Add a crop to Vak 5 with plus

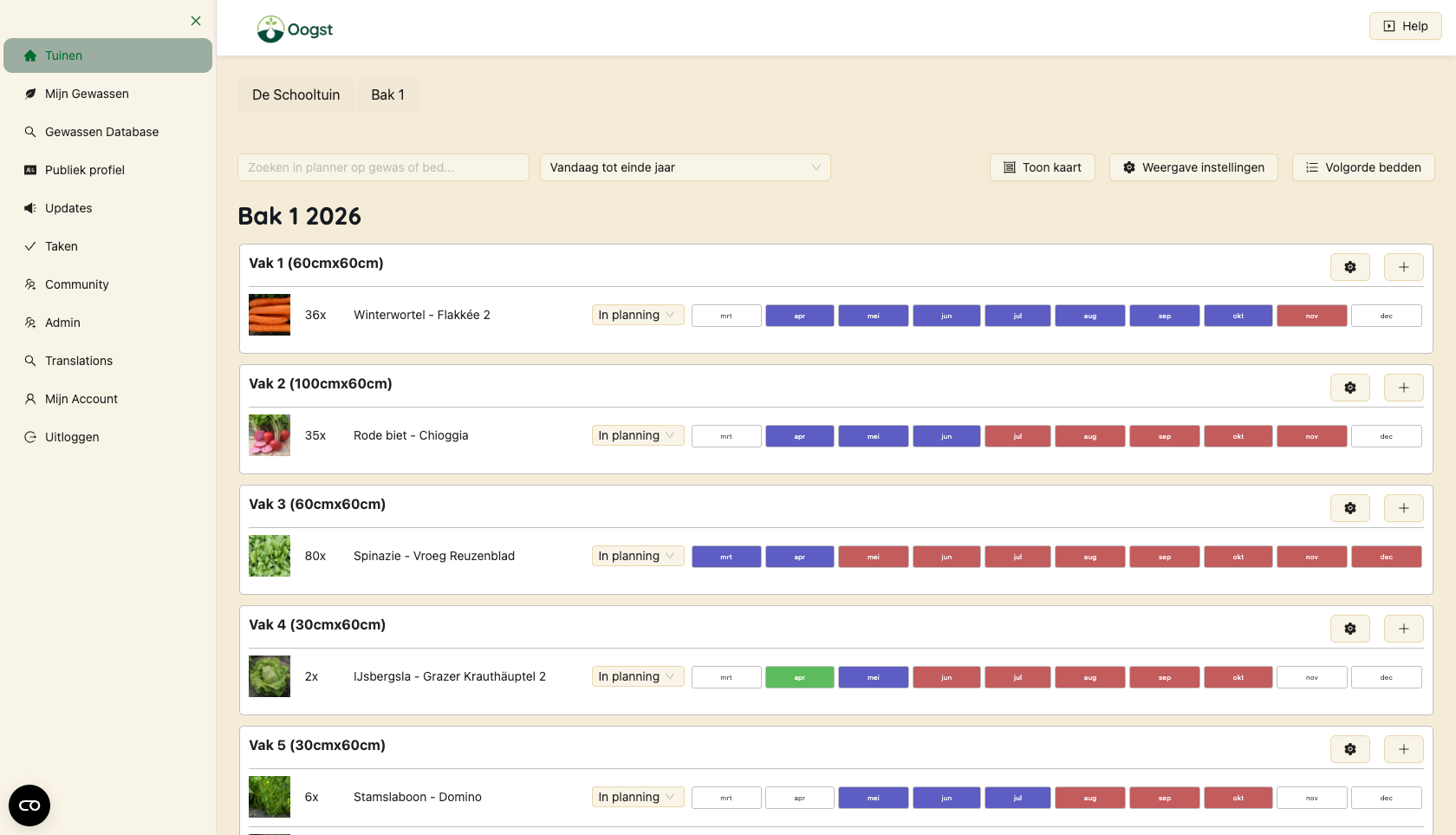point(1404,749)
